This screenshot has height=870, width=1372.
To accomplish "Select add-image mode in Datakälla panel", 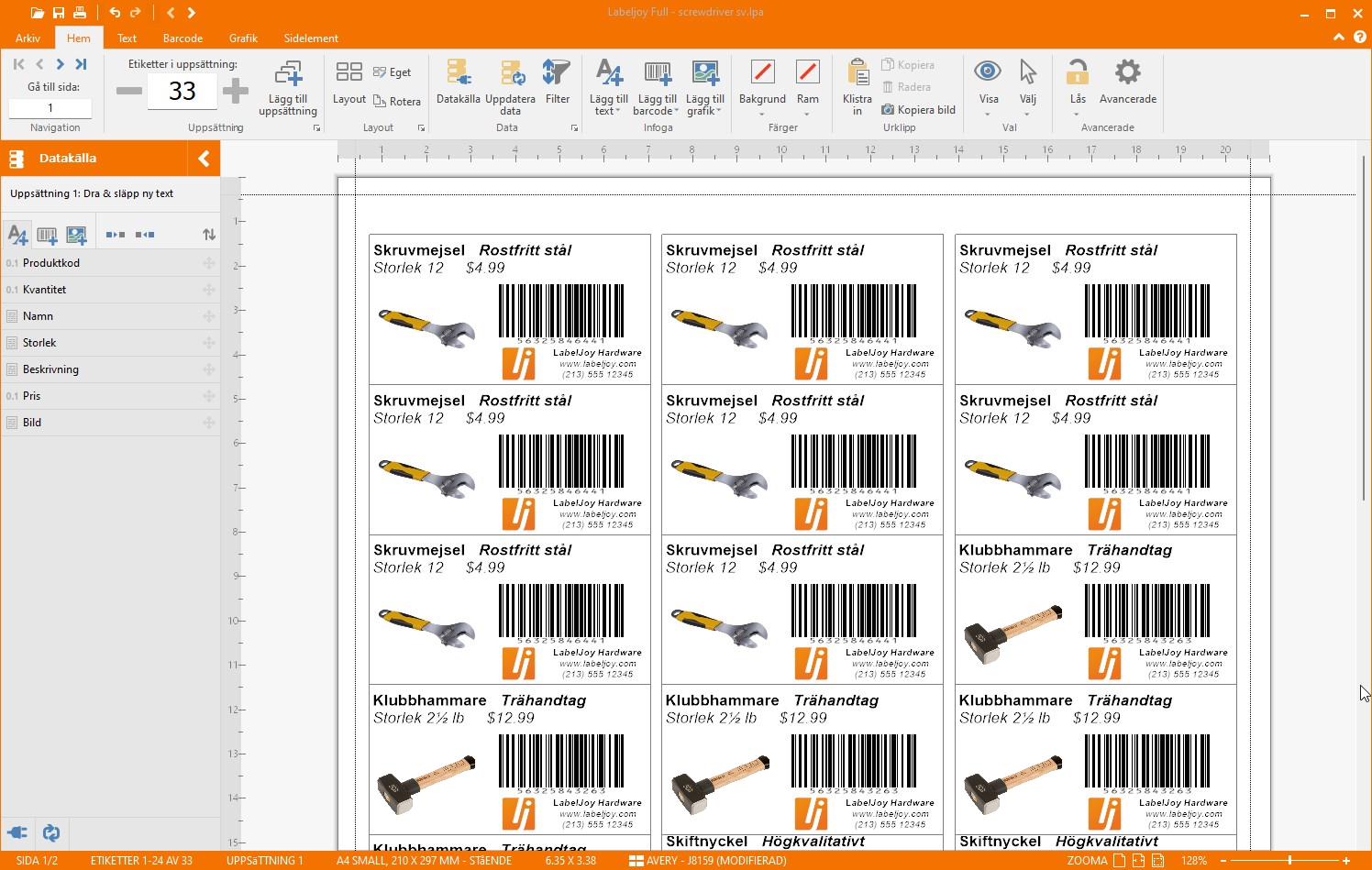I will [76, 236].
